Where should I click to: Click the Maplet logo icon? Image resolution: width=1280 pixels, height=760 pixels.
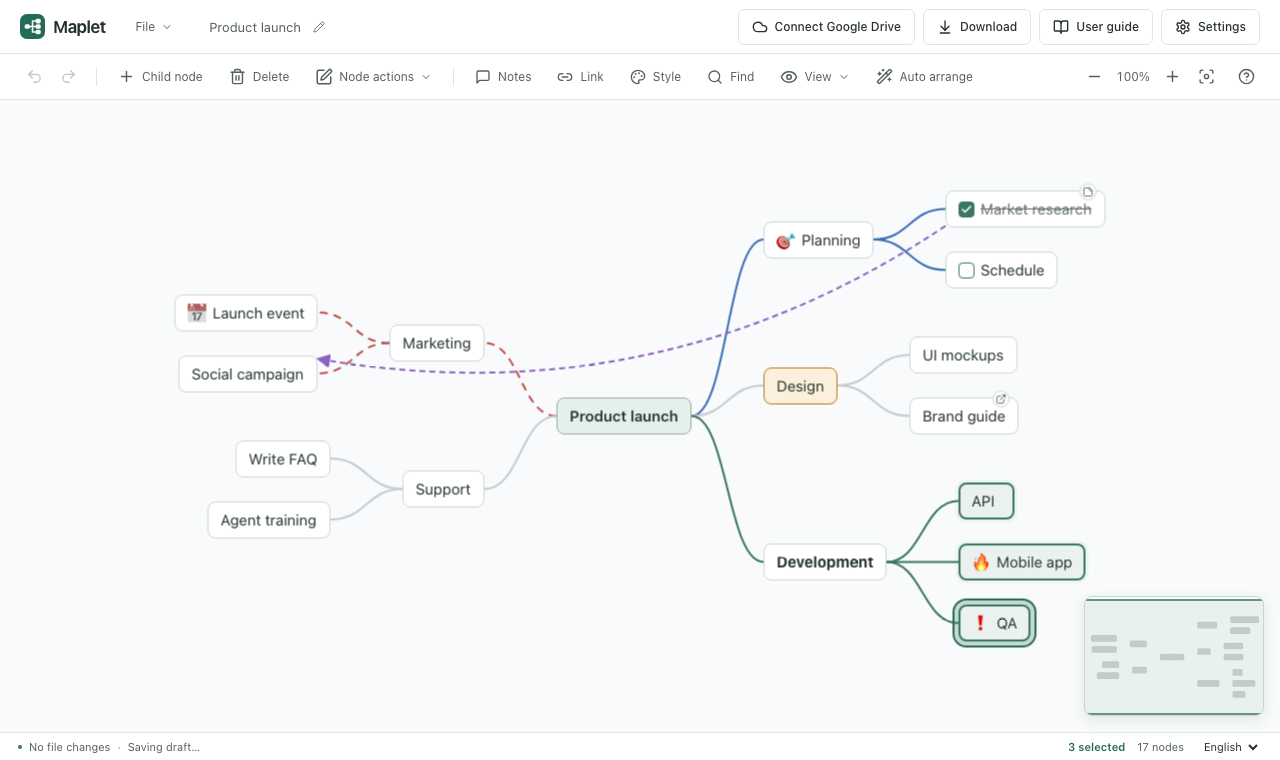pyautogui.click(x=32, y=27)
